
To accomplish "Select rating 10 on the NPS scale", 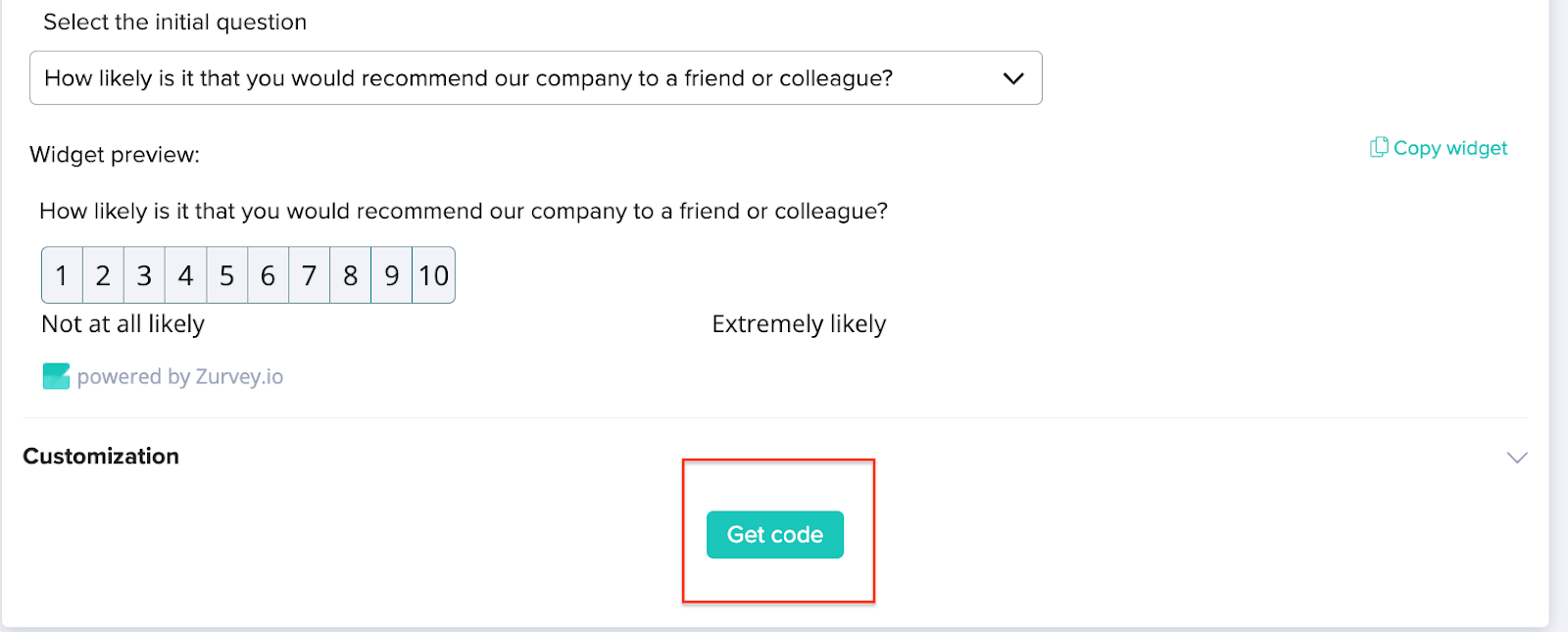I will click(x=433, y=275).
